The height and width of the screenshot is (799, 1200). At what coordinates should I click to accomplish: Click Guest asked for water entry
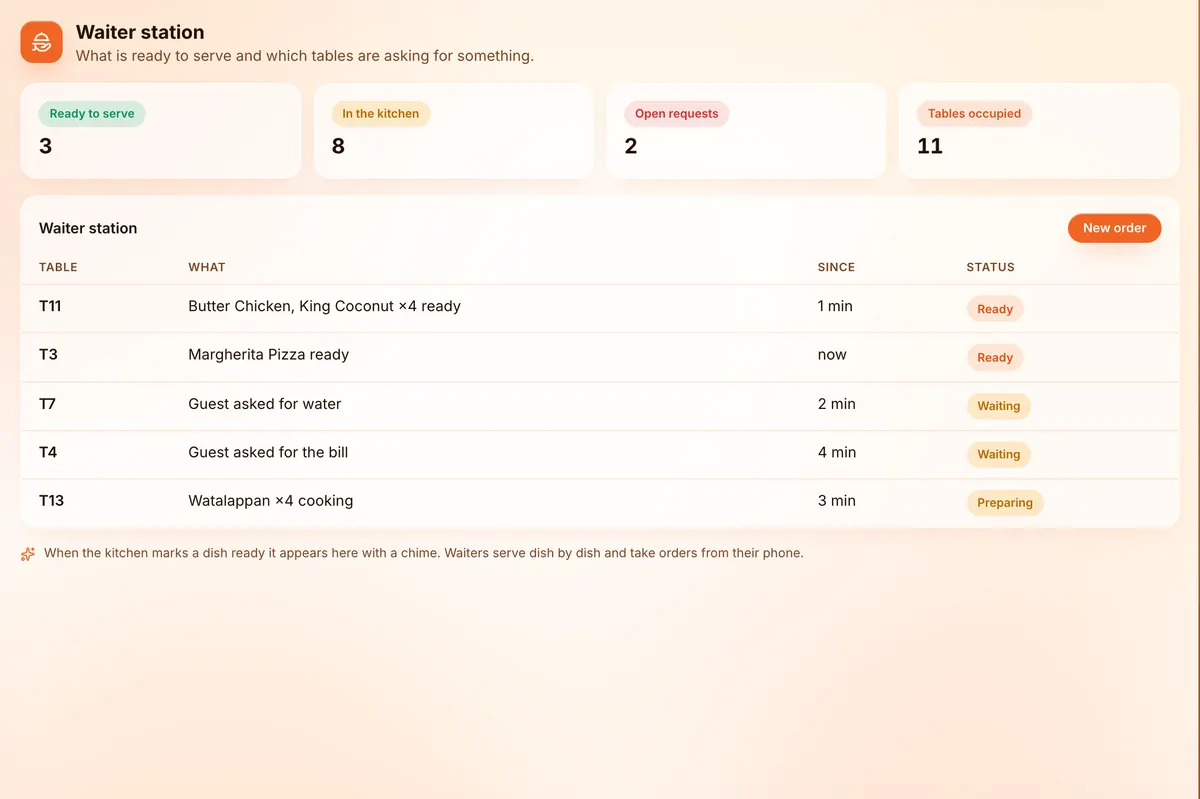pos(265,404)
